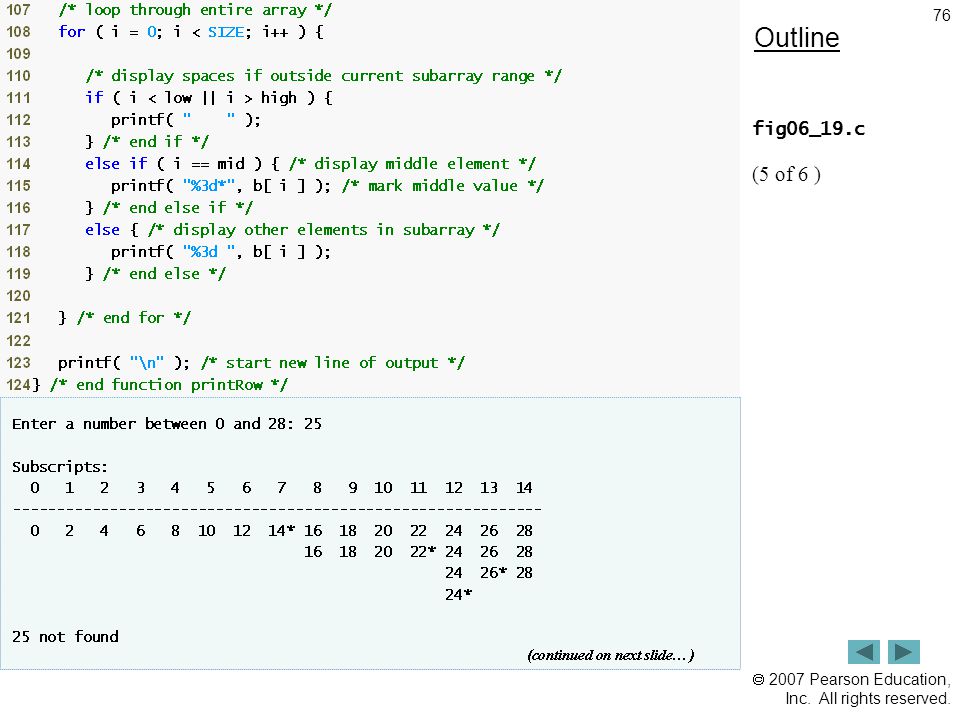Select the fig06_19.c file name
The height and width of the screenshot is (720, 960).
(x=808, y=129)
